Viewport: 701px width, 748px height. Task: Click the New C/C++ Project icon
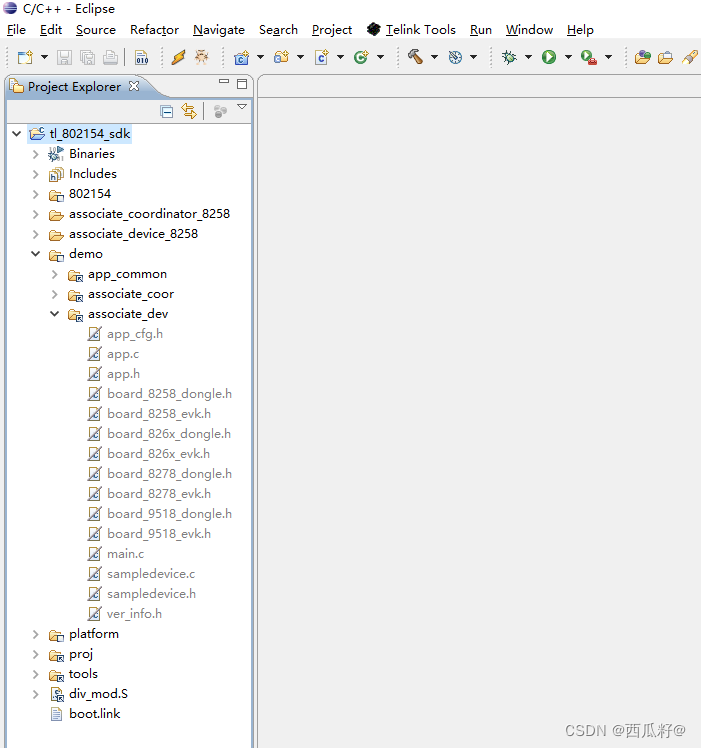(242, 57)
